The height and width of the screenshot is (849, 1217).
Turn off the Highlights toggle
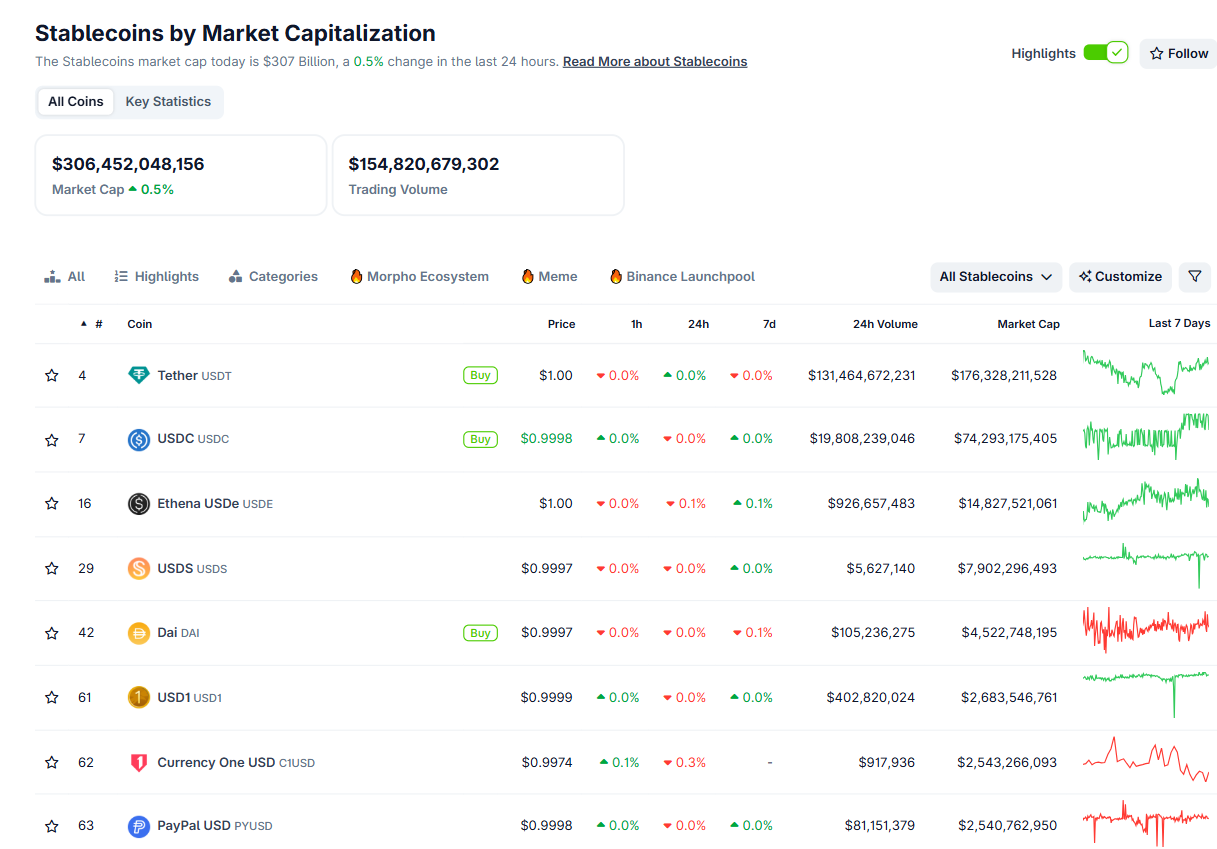(x=1105, y=53)
